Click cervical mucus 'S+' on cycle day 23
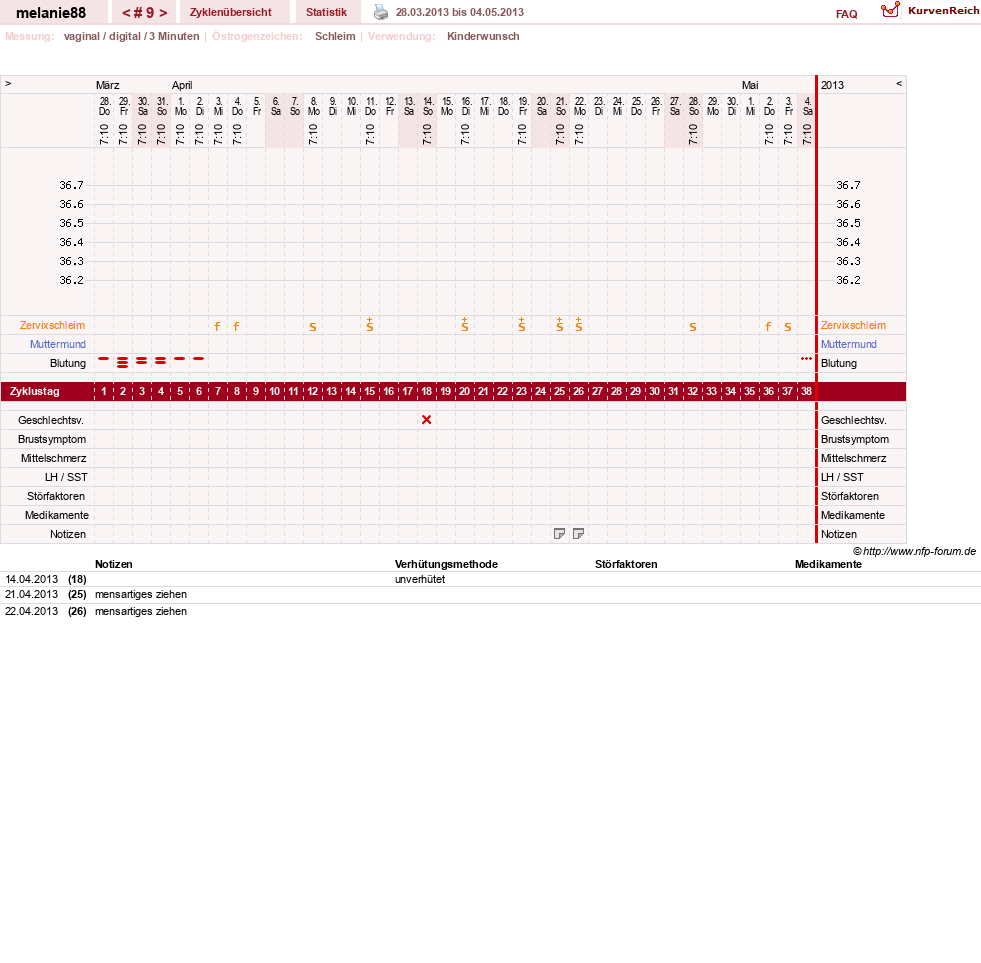The height and width of the screenshot is (963, 981). (522, 324)
